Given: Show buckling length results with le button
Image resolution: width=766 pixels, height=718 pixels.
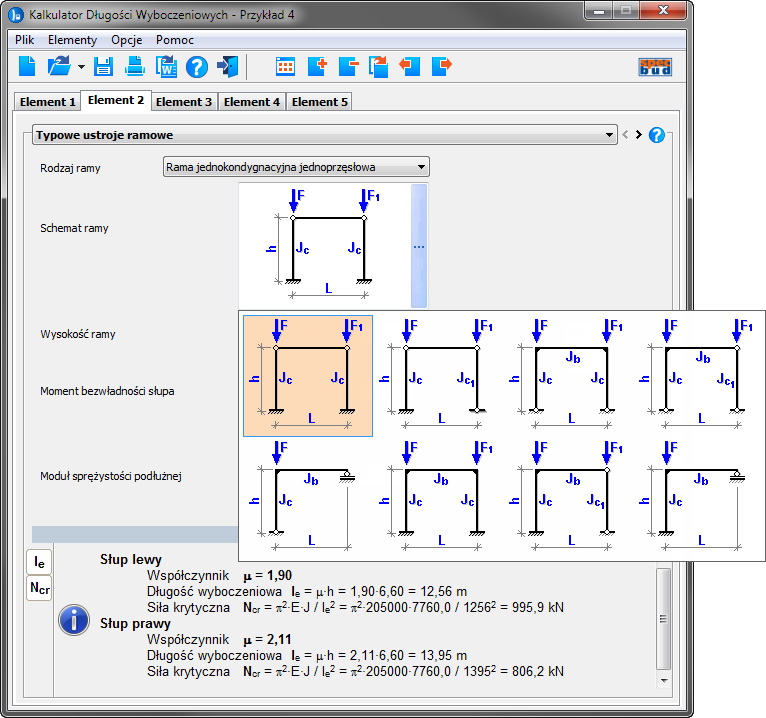Looking at the screenshot, I should tap(39, 562).
